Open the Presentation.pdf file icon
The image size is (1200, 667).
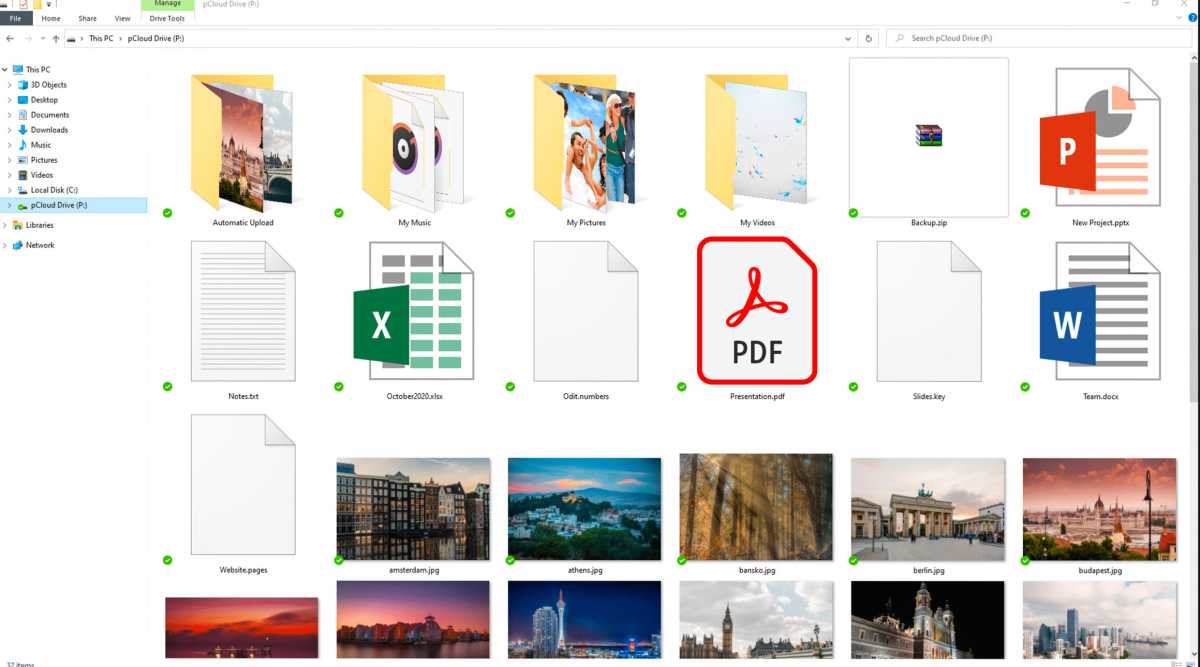click(x=756, y=311)
